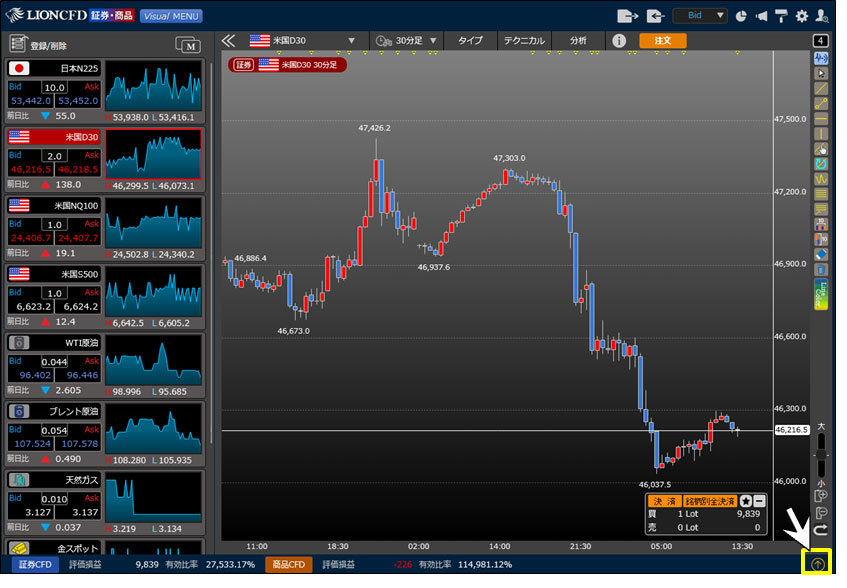Collapse the left panel with double chevron
Screen dimensions: 847x588
click(228, 41)
